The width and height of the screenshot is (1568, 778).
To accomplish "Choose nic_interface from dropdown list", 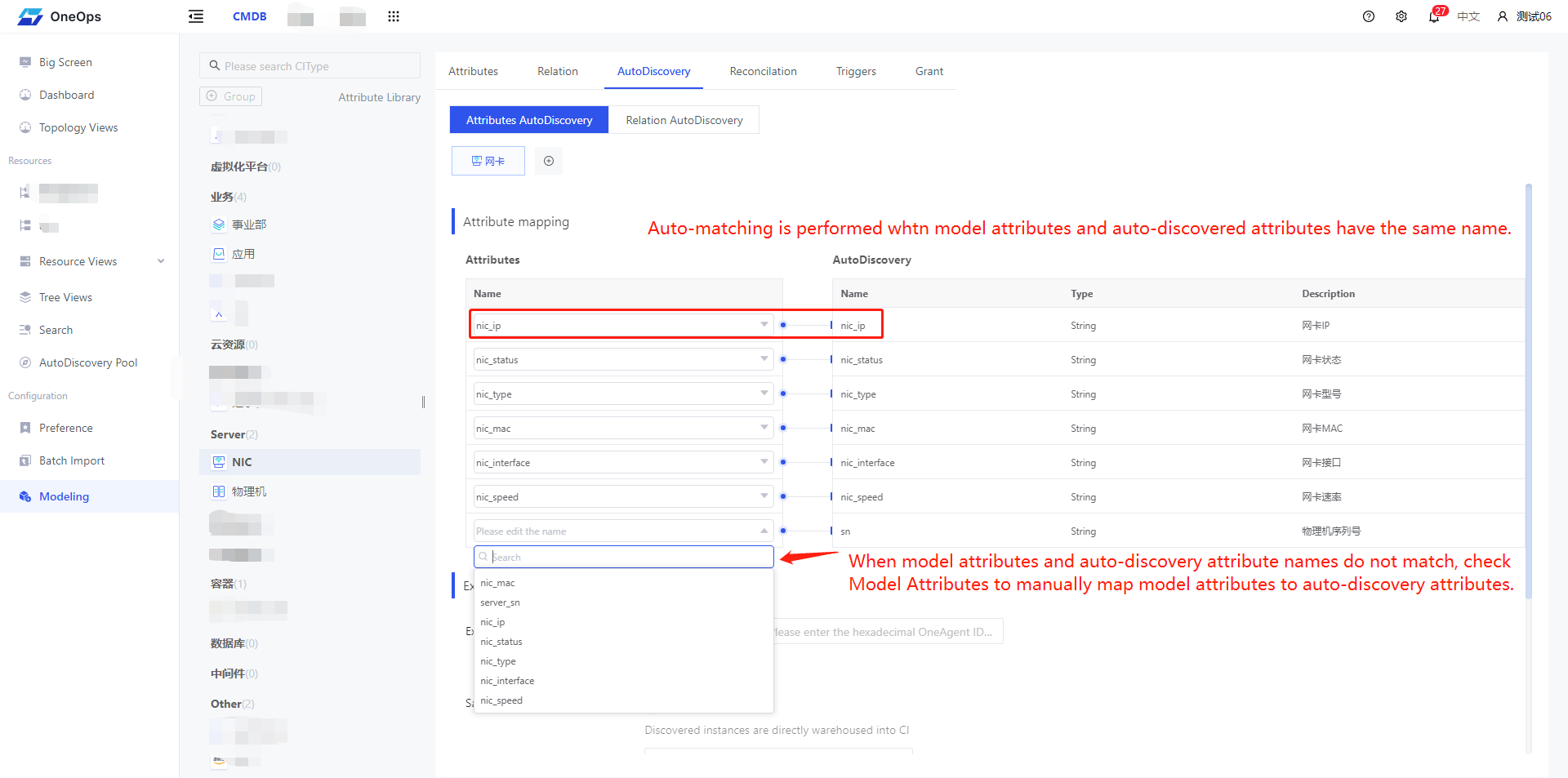I will click(623, 681).
